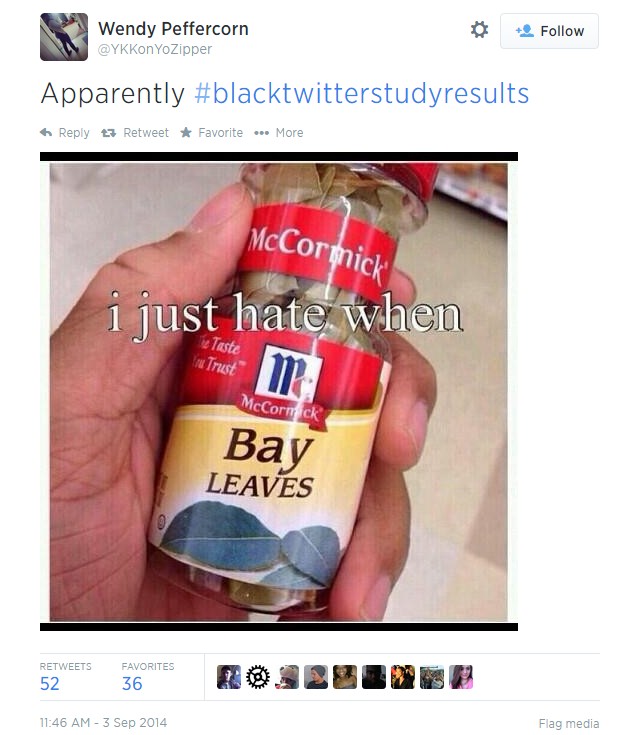This screenshot has width=633, height=735.
Task: Favorite the tweet with the star icon
Action: tap(186, 133)
